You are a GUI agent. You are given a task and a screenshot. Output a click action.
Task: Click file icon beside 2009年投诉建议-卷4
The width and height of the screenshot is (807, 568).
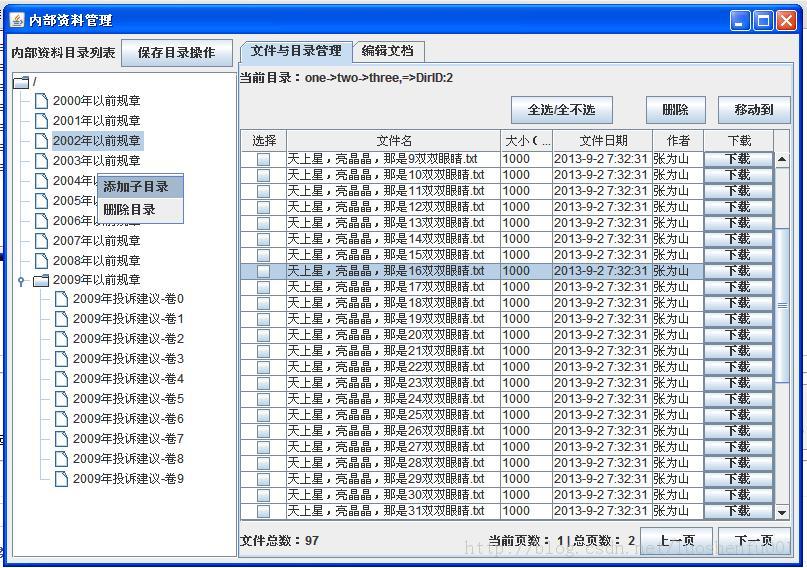61,379
